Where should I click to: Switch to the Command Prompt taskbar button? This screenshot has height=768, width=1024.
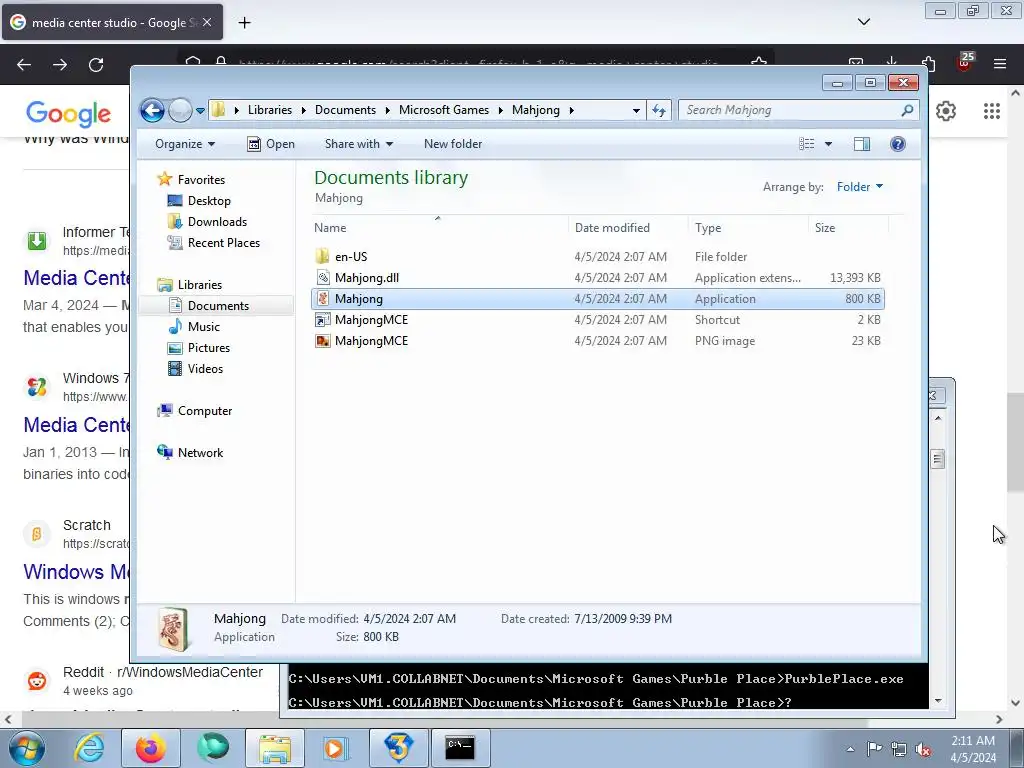pyautogui.click(x=460, y=748)
